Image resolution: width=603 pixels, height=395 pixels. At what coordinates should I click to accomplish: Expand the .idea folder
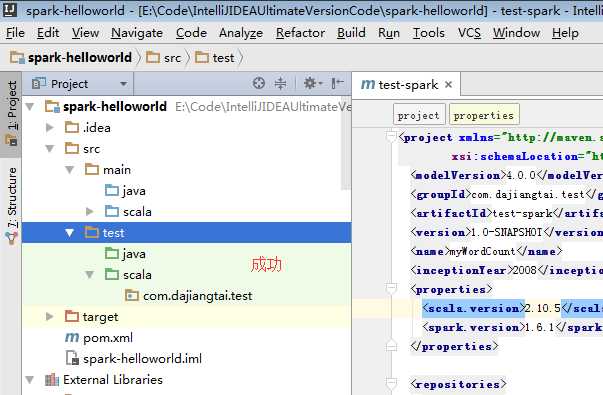(50, 127)
